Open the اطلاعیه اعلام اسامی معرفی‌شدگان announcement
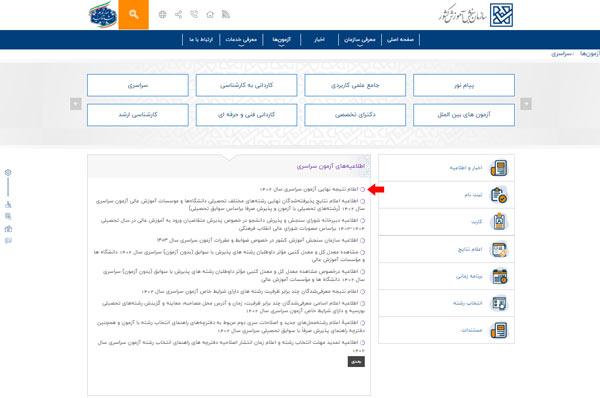Viewport: 600px width, 398px height. 233,307
